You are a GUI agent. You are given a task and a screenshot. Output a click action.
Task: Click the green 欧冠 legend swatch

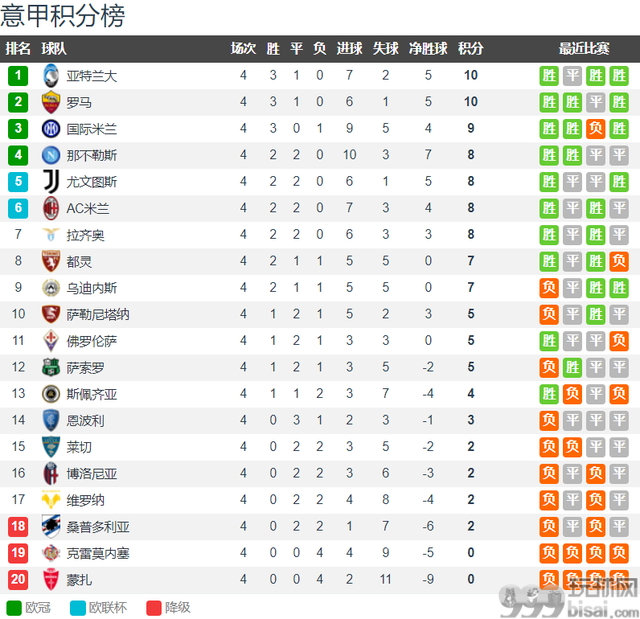click(x=14, y=608)
